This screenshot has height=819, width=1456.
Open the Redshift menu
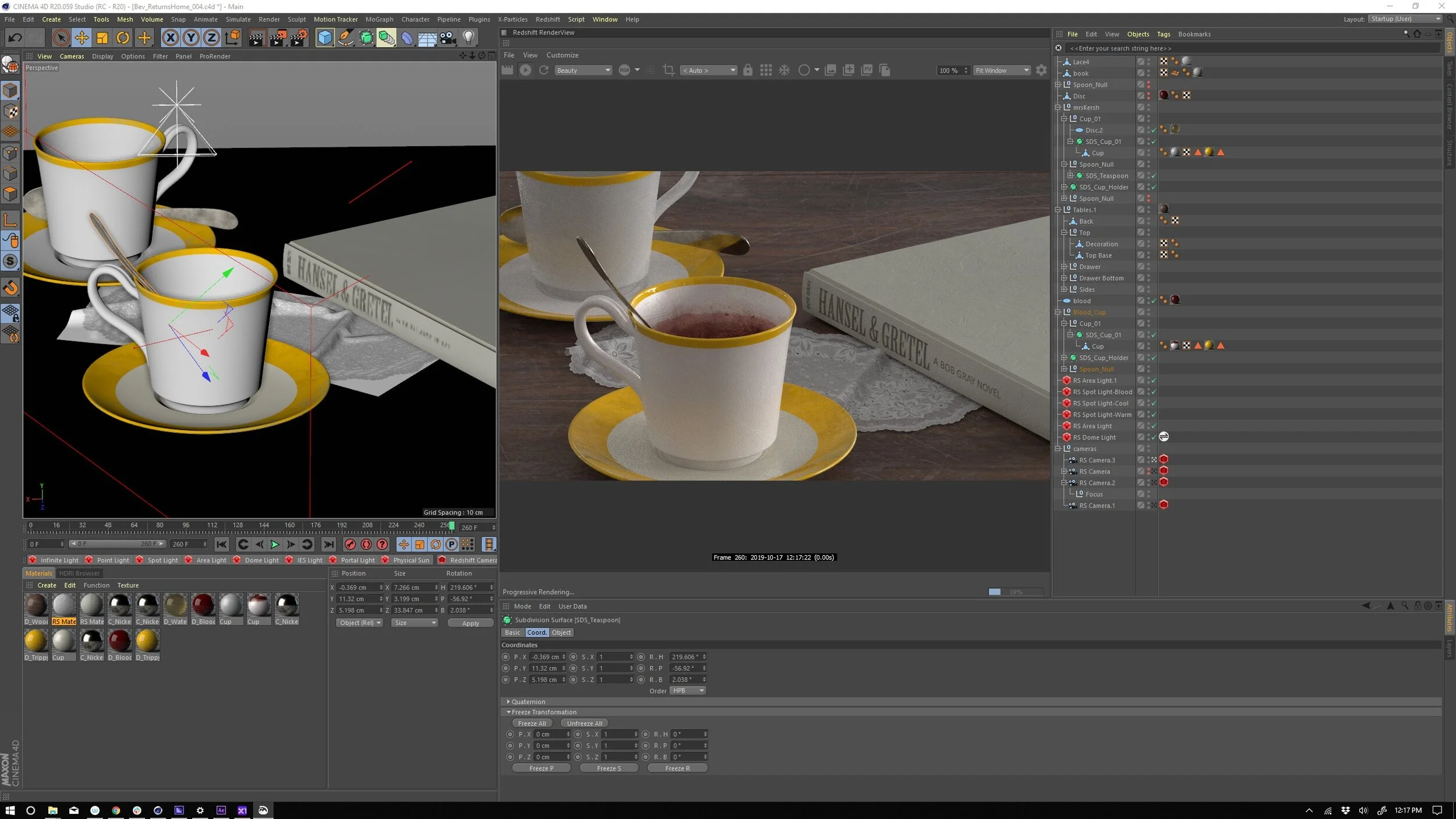(x=547, y=19)
